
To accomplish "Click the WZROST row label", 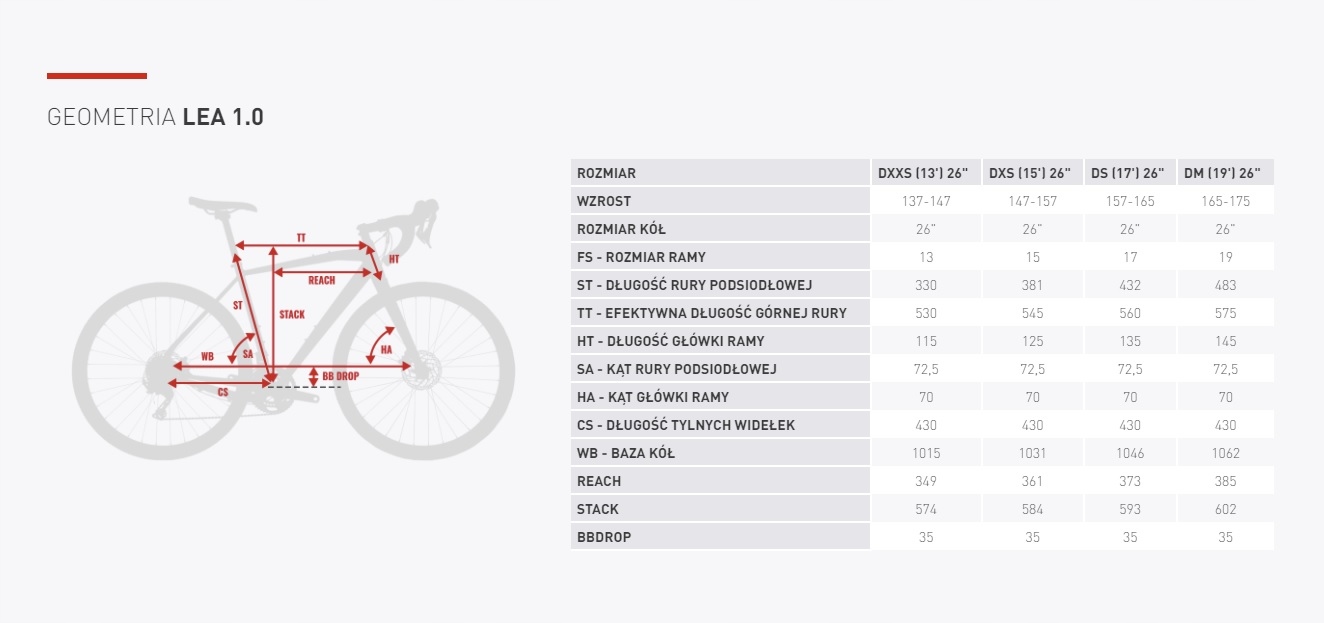I will 604,201.
